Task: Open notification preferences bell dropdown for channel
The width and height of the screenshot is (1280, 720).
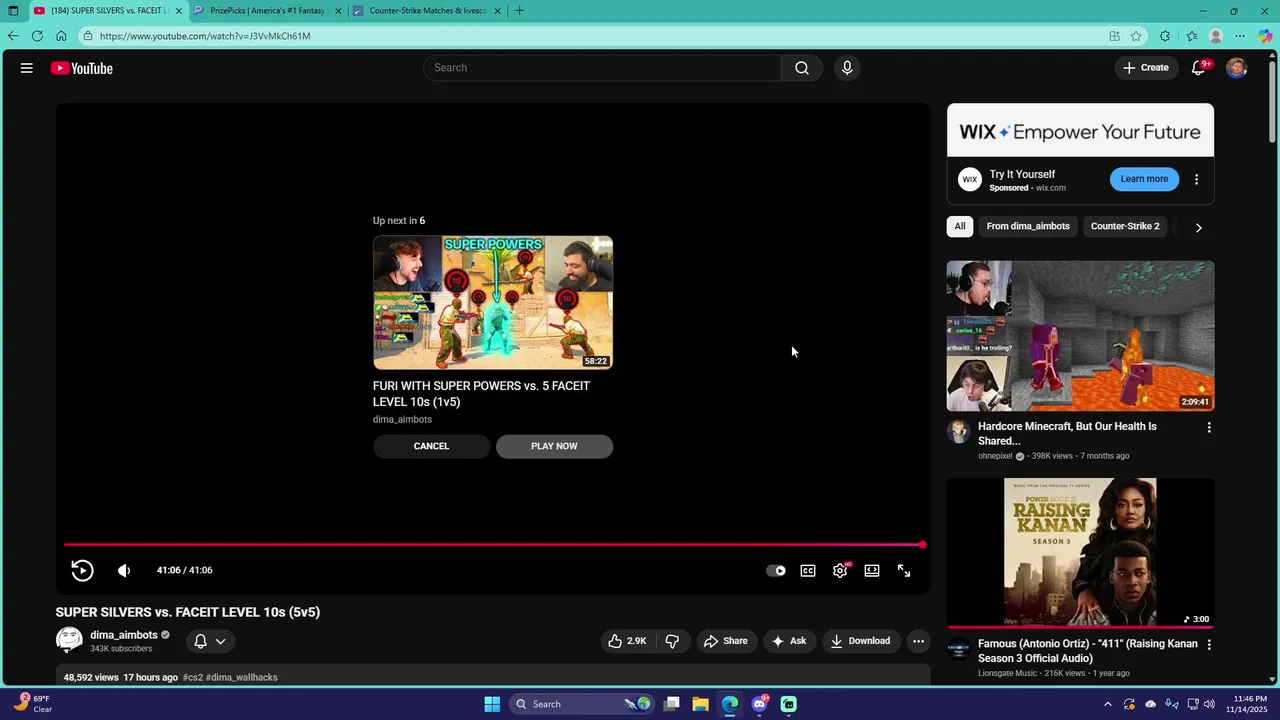Action: [210, 641]
